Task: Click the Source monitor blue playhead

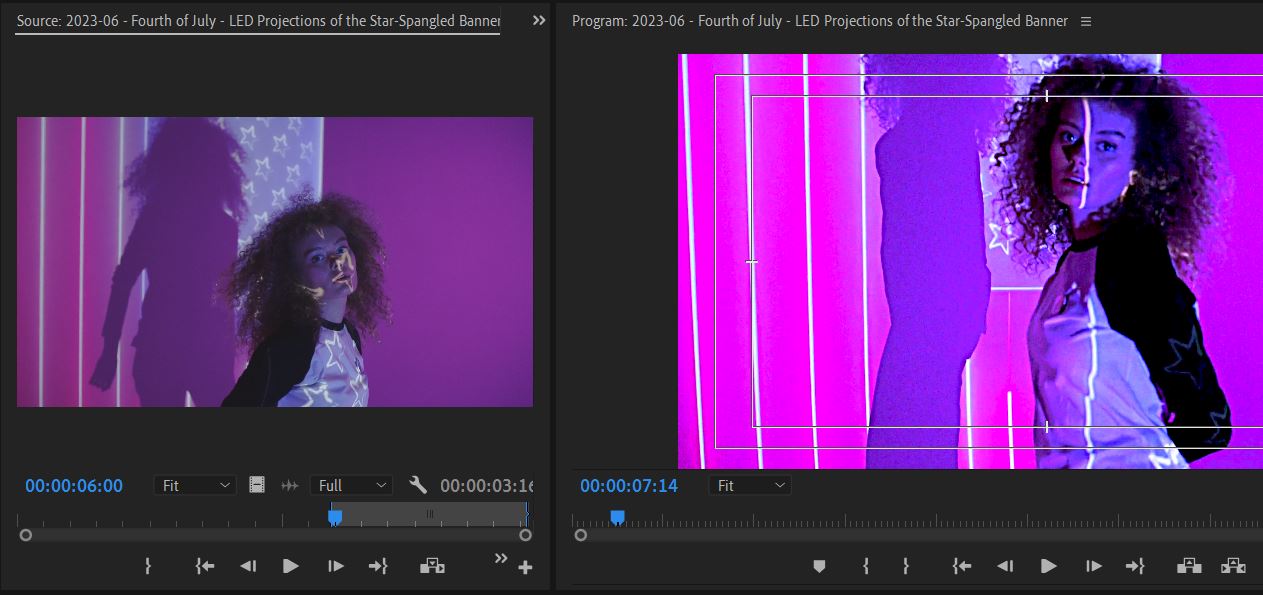Action: coord(336,516)
